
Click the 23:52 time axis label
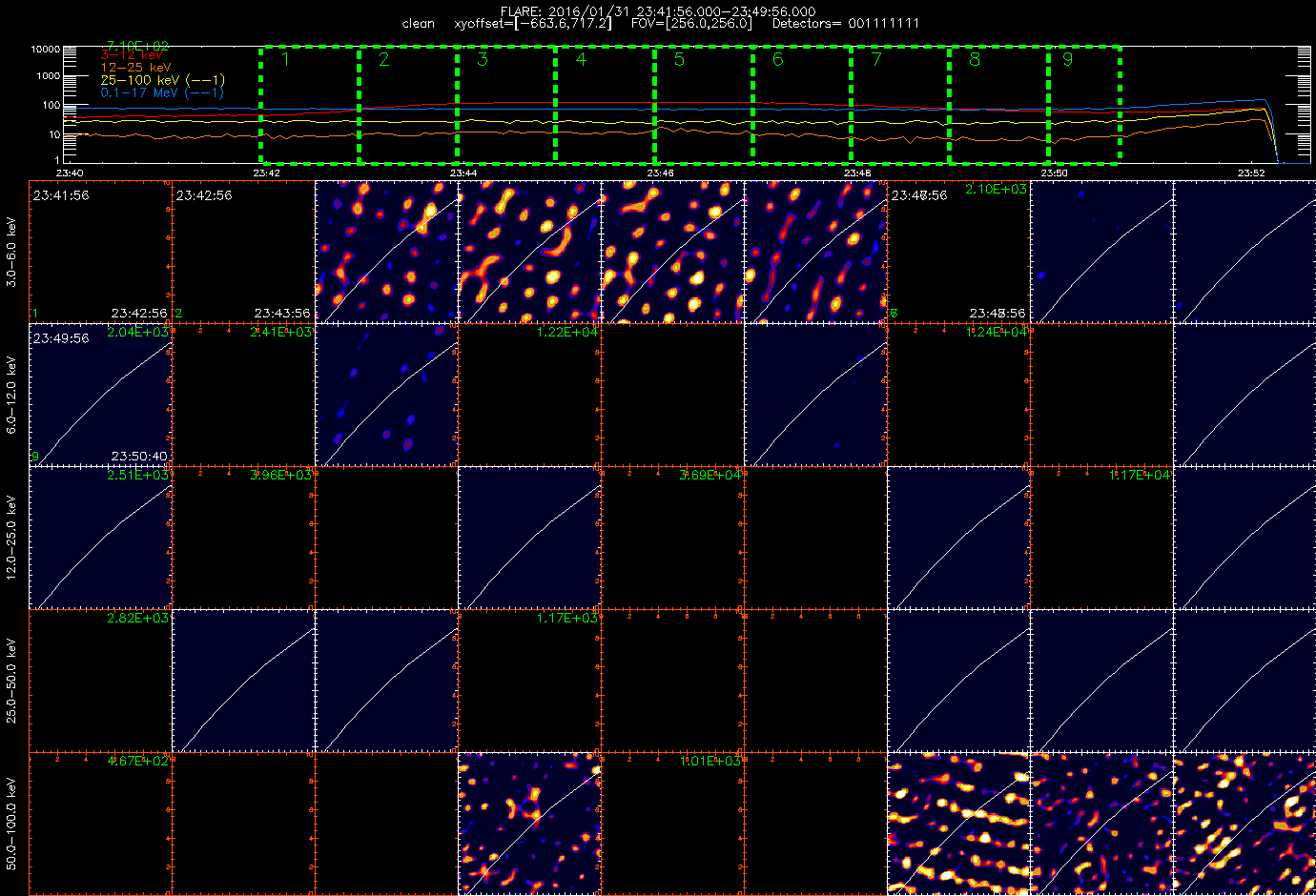1251,173
